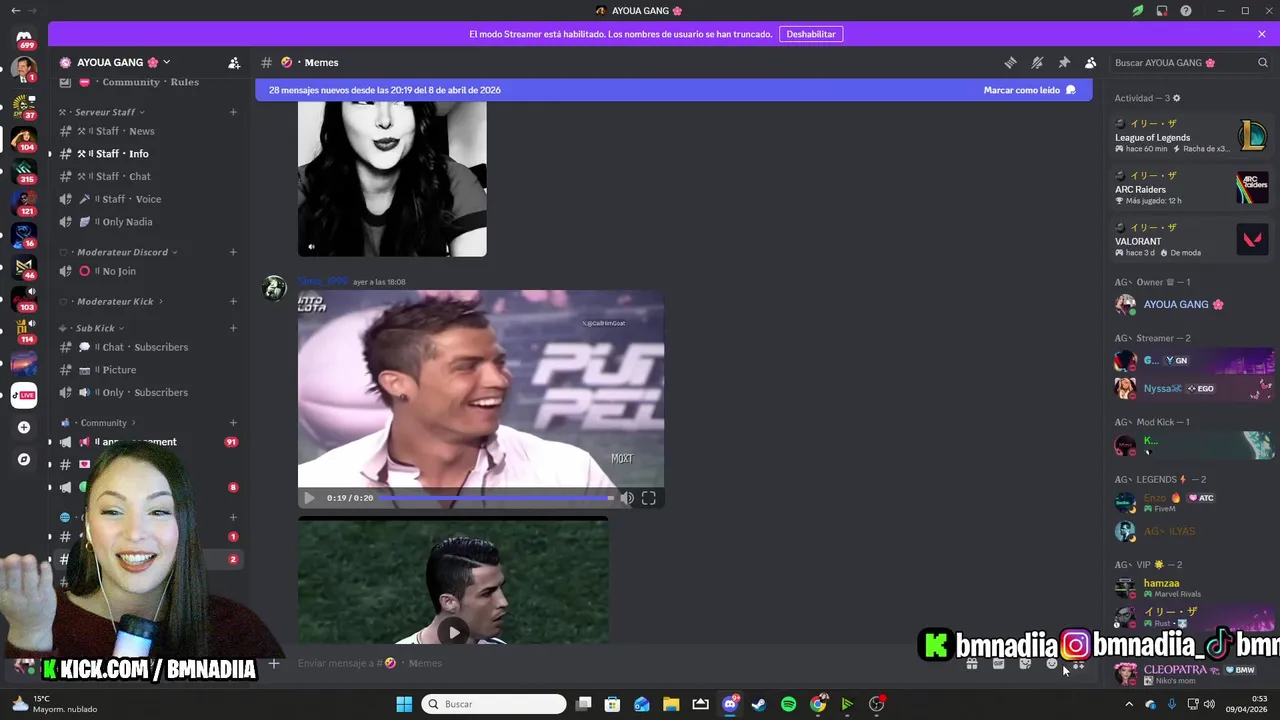Select member AYOUA GANG in Owner list
This screenshot has height=720, width=1280.
[x=1191, y=304]
